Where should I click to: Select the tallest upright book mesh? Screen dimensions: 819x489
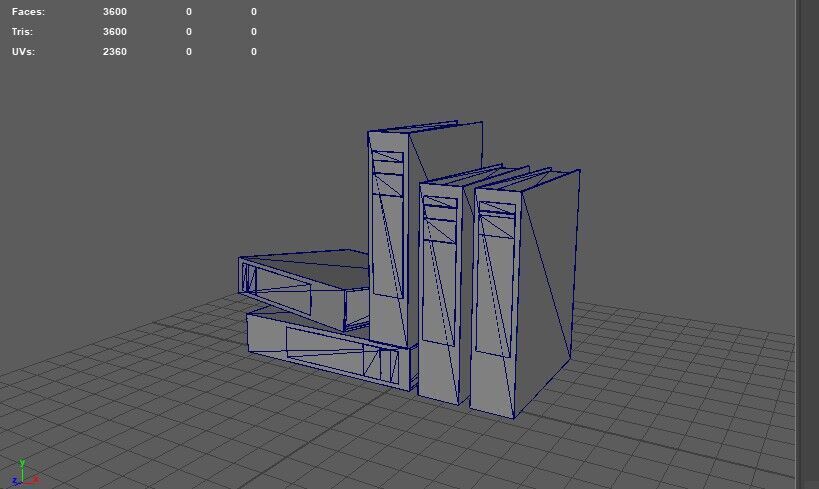(388, 235)
